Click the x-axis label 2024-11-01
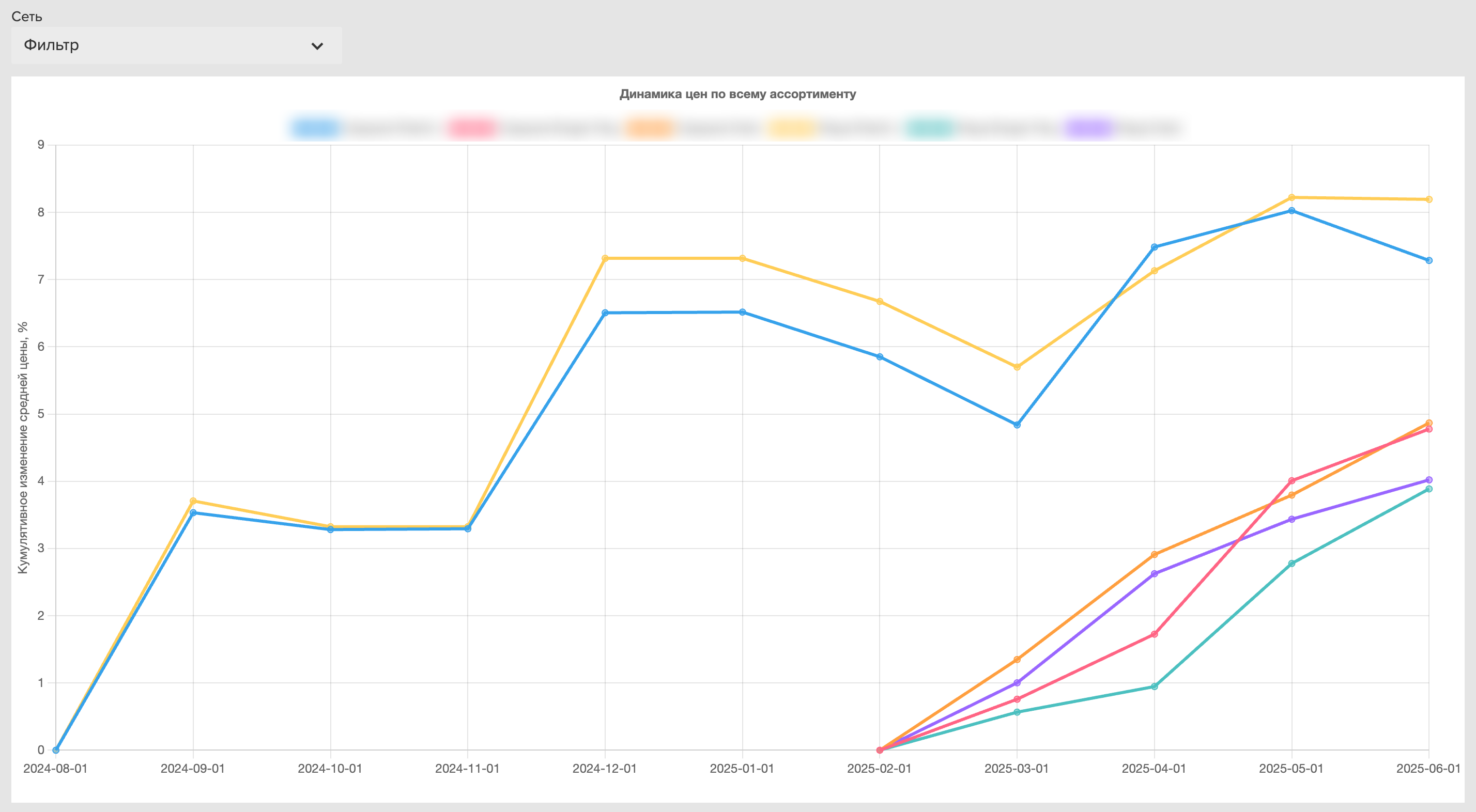The width and height of the screenshot is (1476, 812). pyautogui.click(x=468, y=769)
